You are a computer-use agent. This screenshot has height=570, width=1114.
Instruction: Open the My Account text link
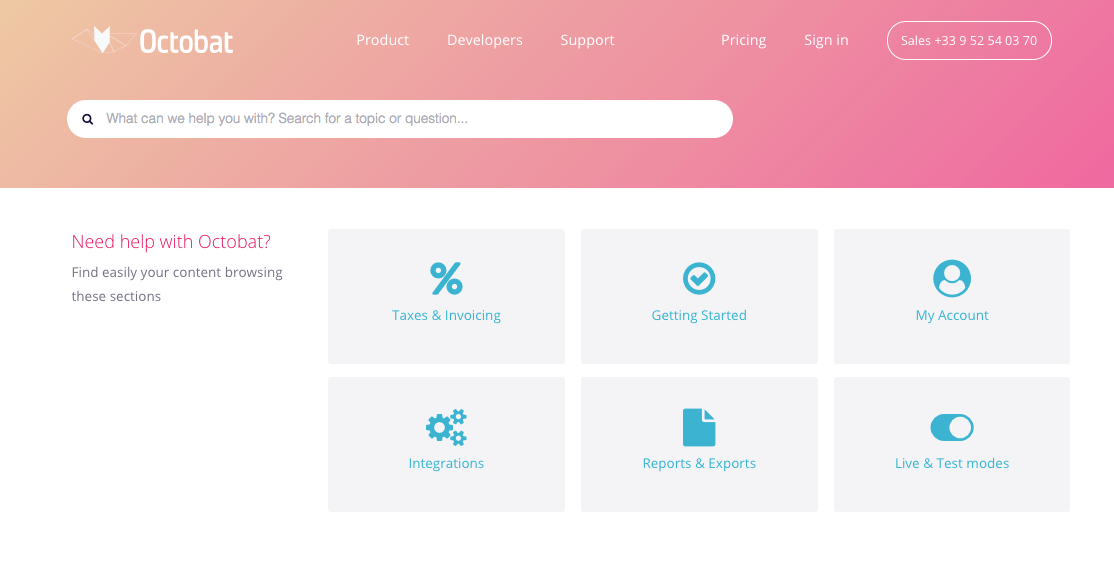tap(952, 315)
